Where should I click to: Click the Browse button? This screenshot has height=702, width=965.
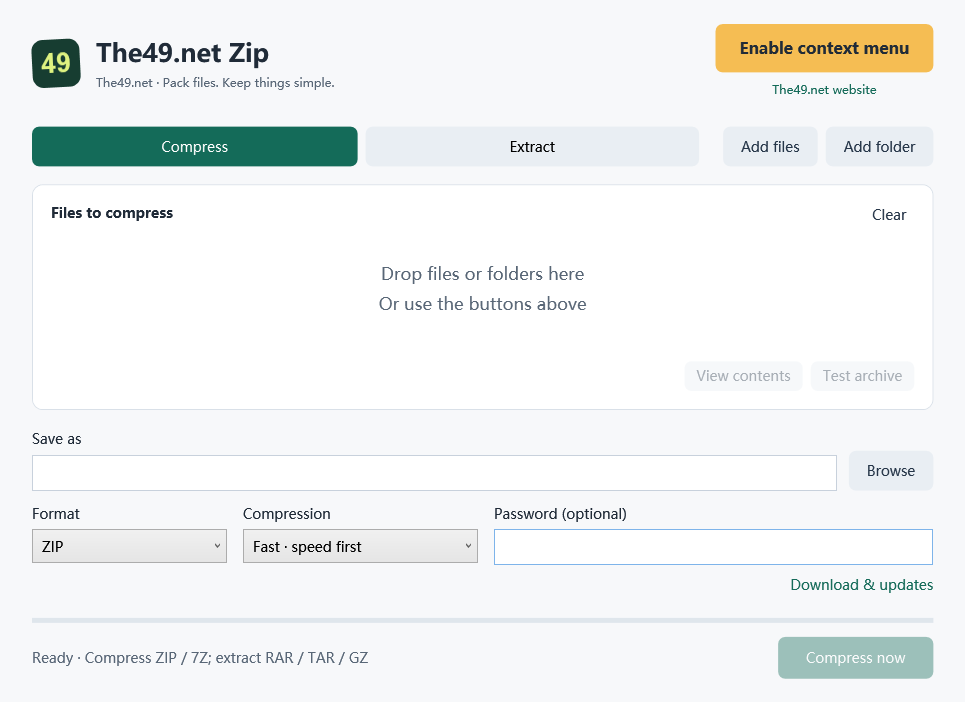(891, 471)
